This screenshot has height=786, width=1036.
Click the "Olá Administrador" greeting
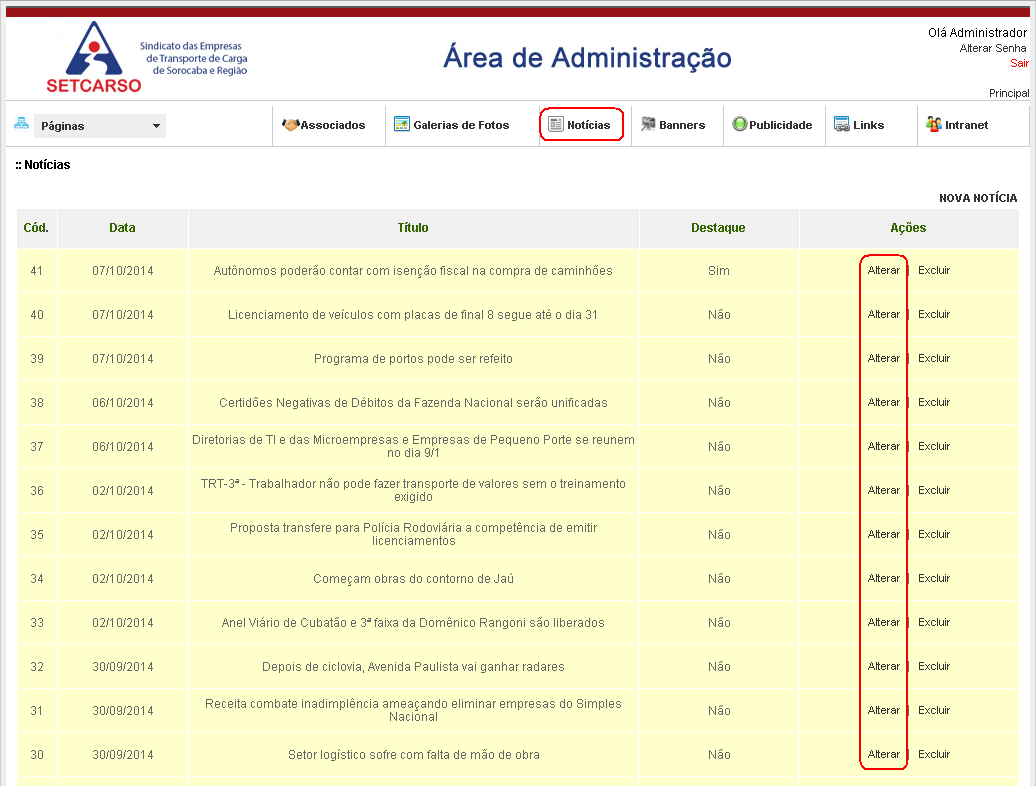click(977, 32)
